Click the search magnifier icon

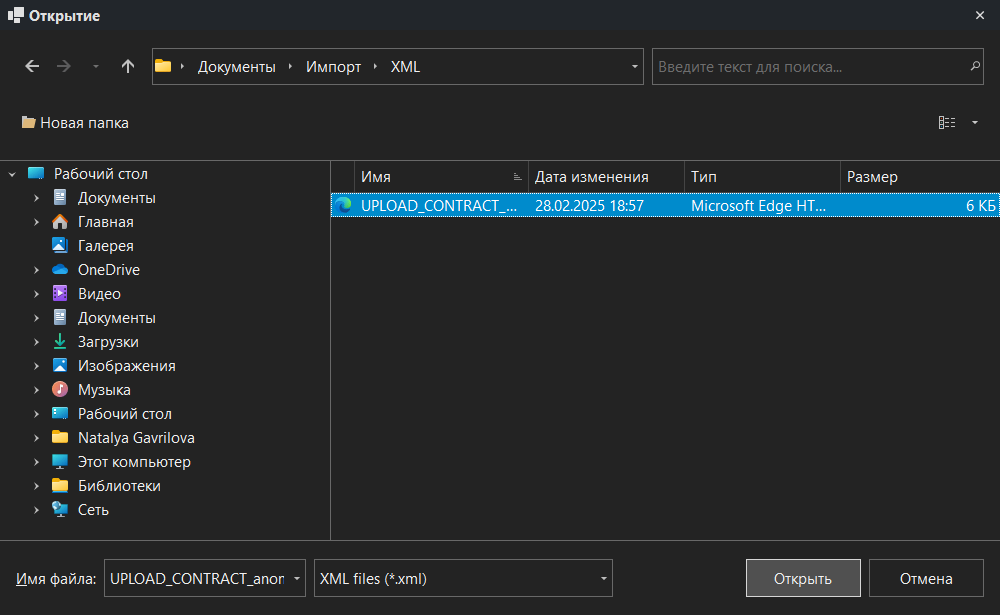[x=975, y=67]
